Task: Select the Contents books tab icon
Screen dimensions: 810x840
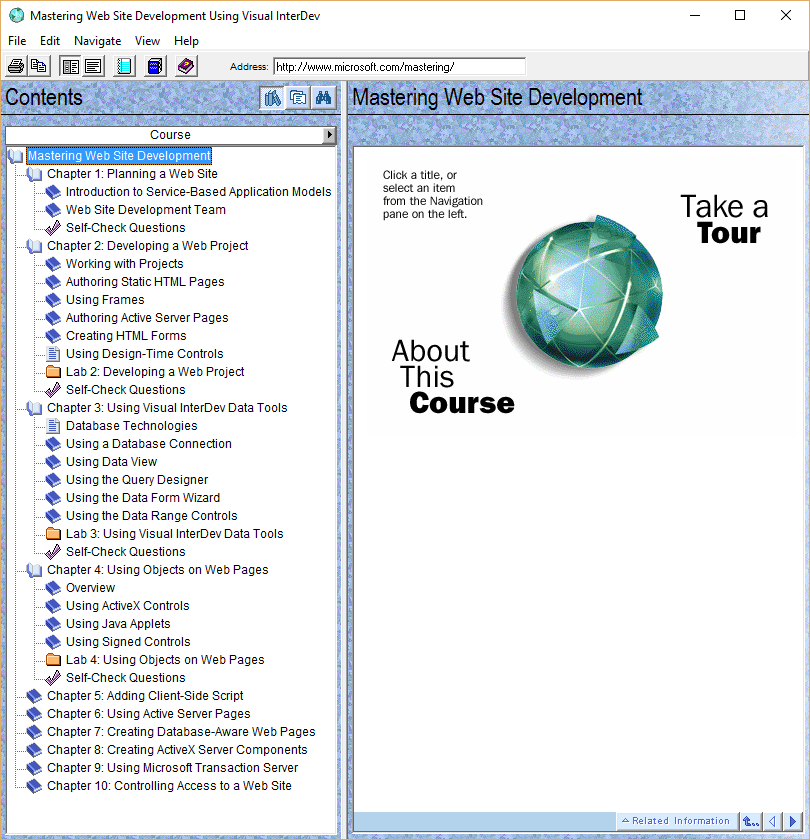Action: tap(273, 98)
